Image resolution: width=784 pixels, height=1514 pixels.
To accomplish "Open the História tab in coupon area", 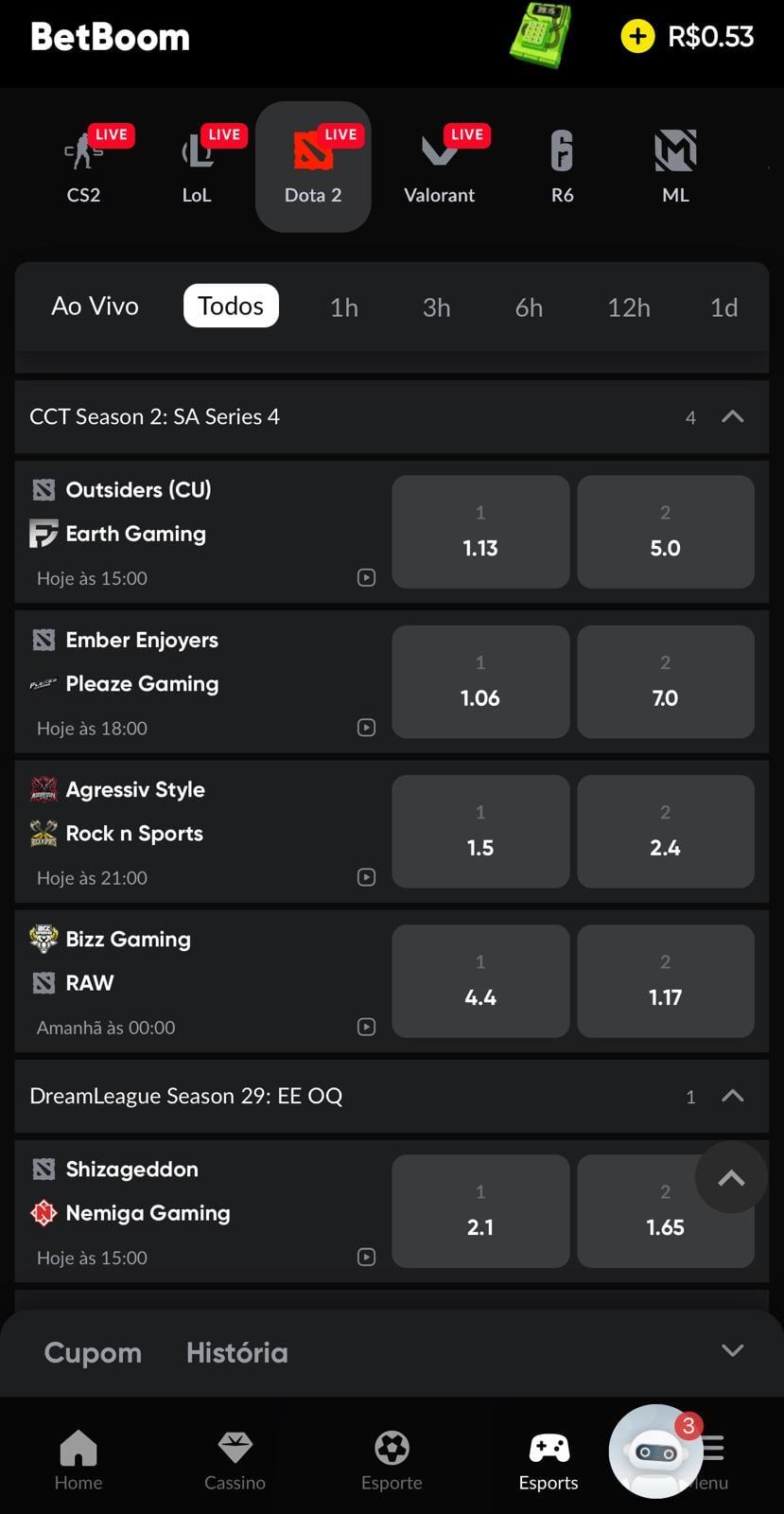I will pyautogui.click(x=236, y=1352).
